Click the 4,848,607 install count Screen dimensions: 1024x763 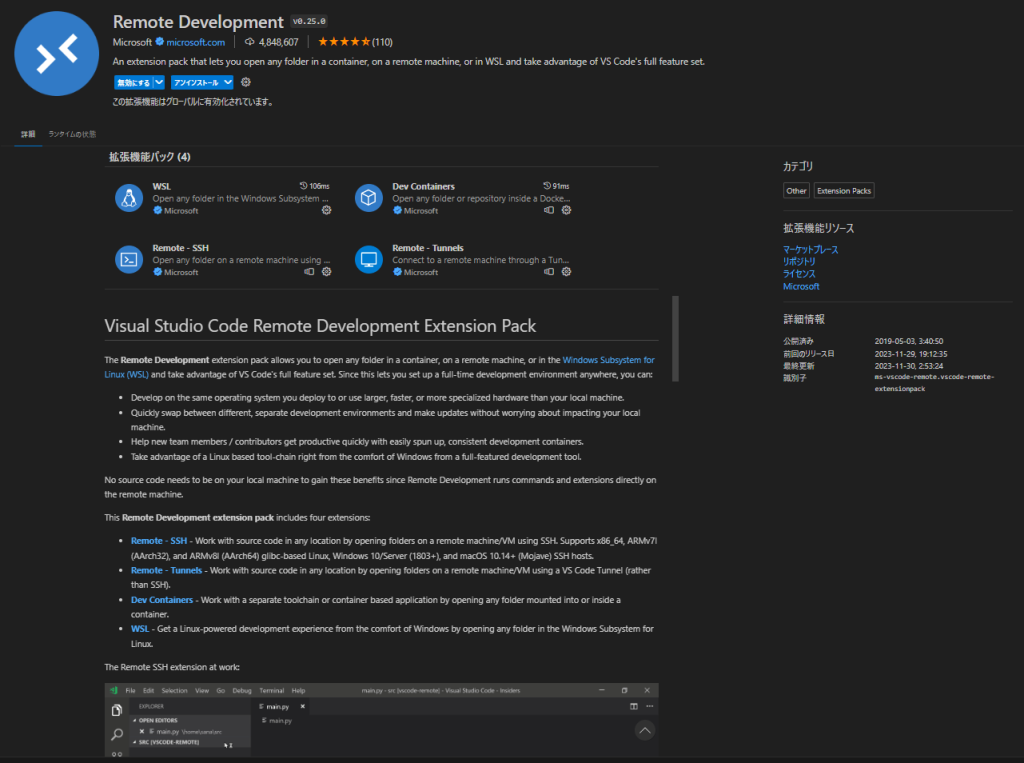278,42
